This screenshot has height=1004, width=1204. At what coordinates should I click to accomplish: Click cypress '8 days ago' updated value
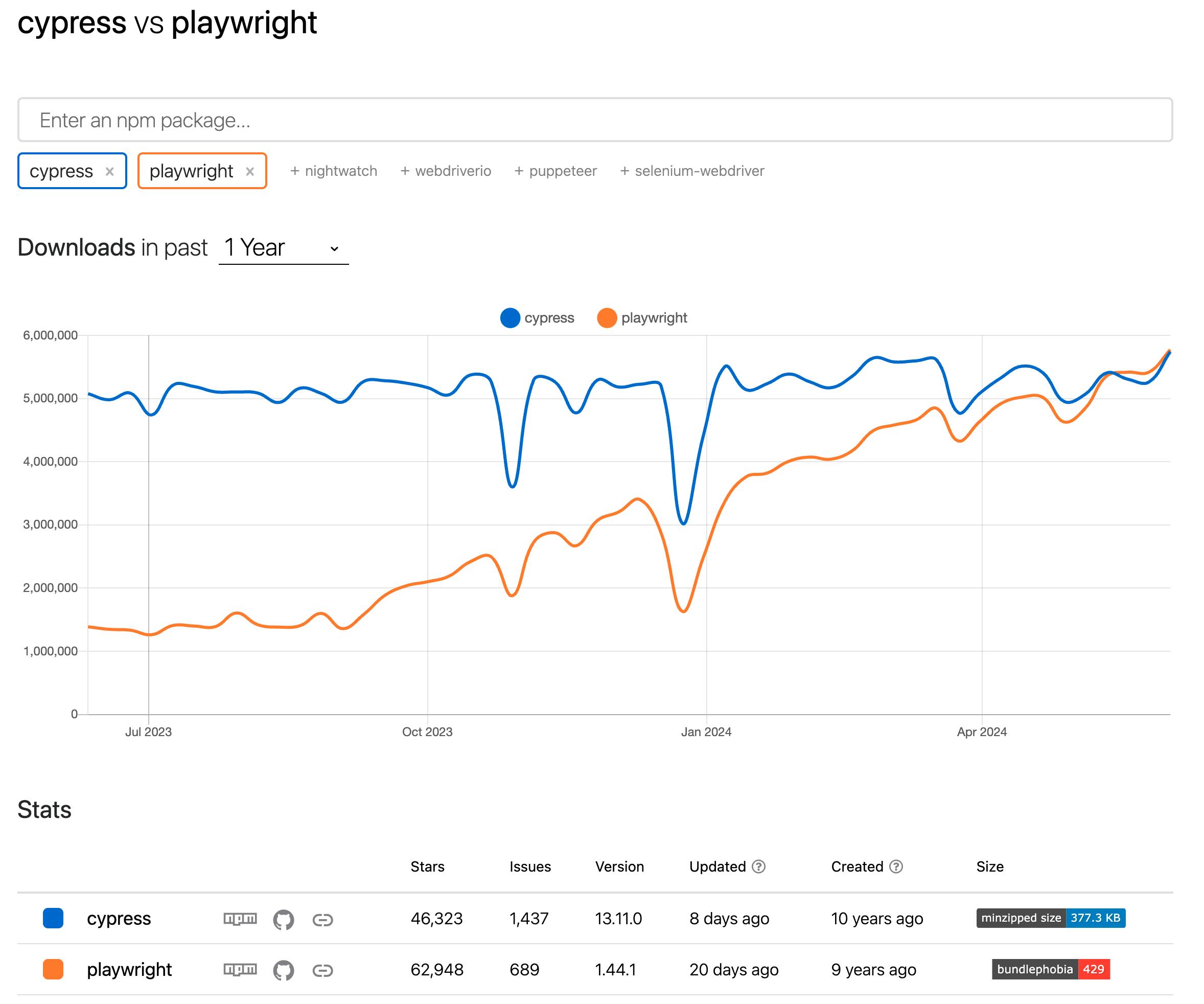click(729, 919)
